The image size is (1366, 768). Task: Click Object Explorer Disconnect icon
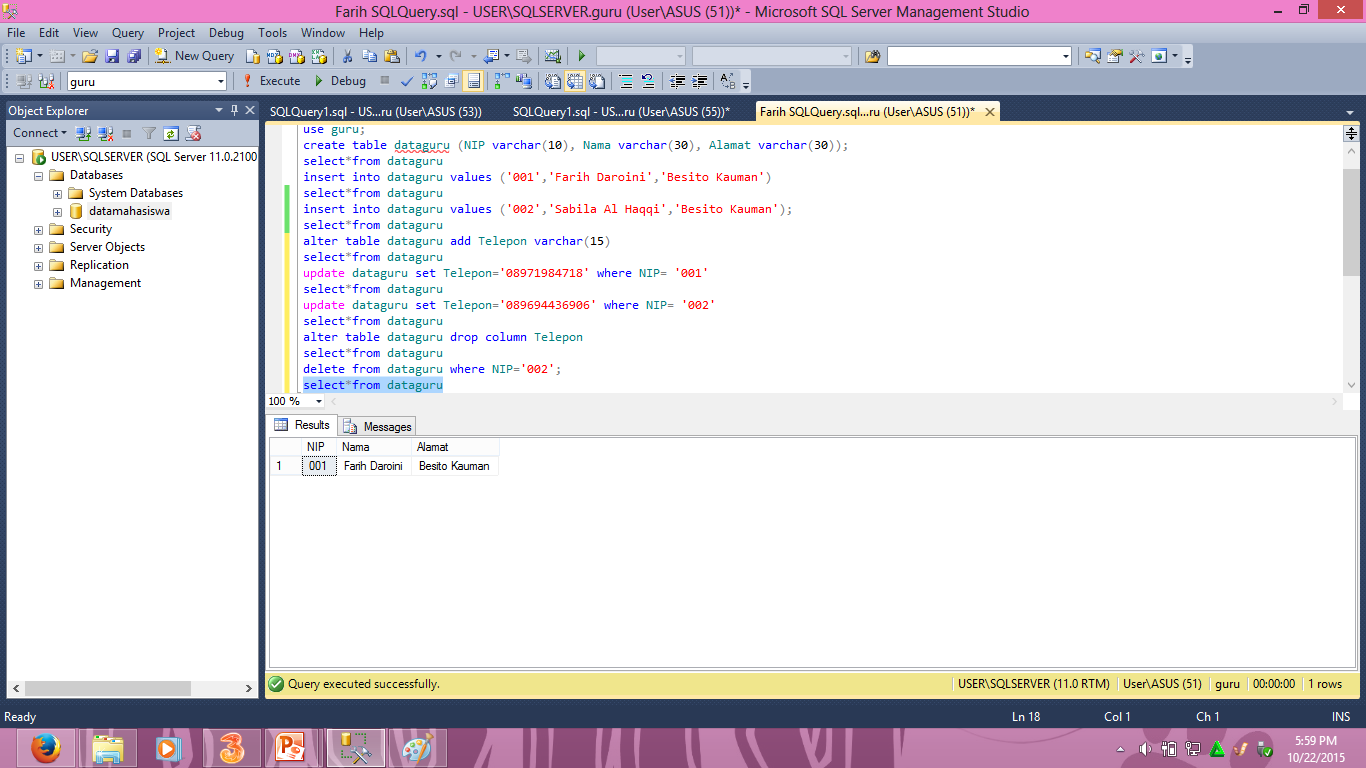click(x=104, y=133)
